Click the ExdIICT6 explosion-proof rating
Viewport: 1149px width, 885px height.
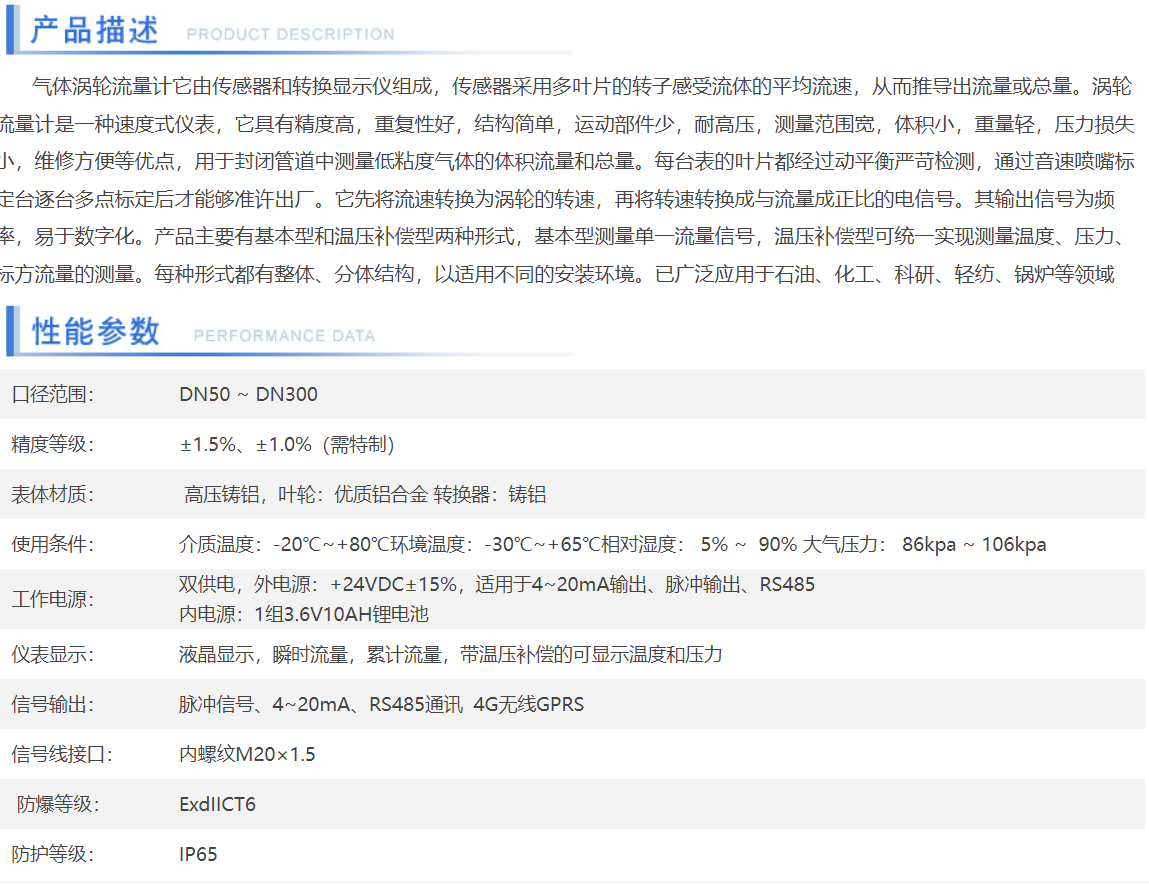217,804
